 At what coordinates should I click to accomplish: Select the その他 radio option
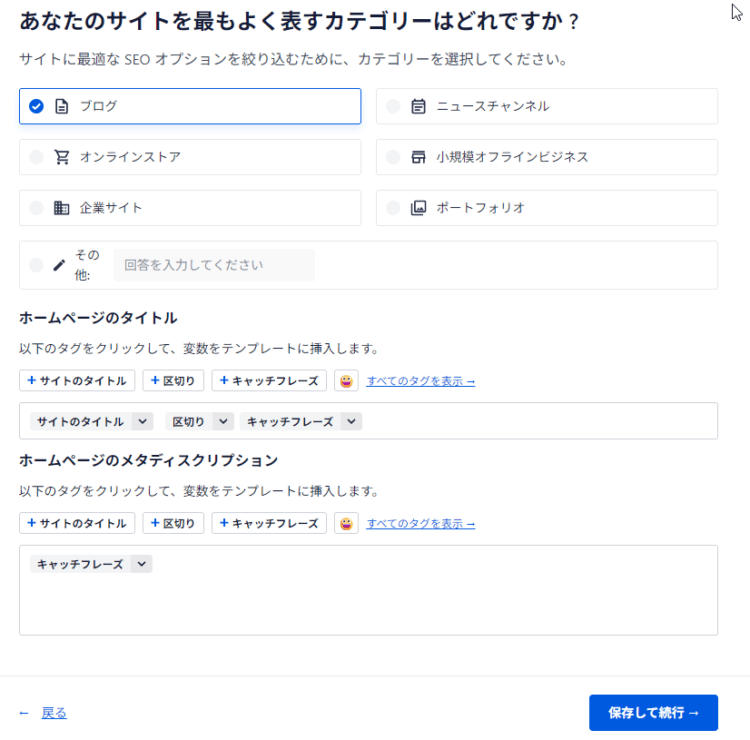point(36,265)
